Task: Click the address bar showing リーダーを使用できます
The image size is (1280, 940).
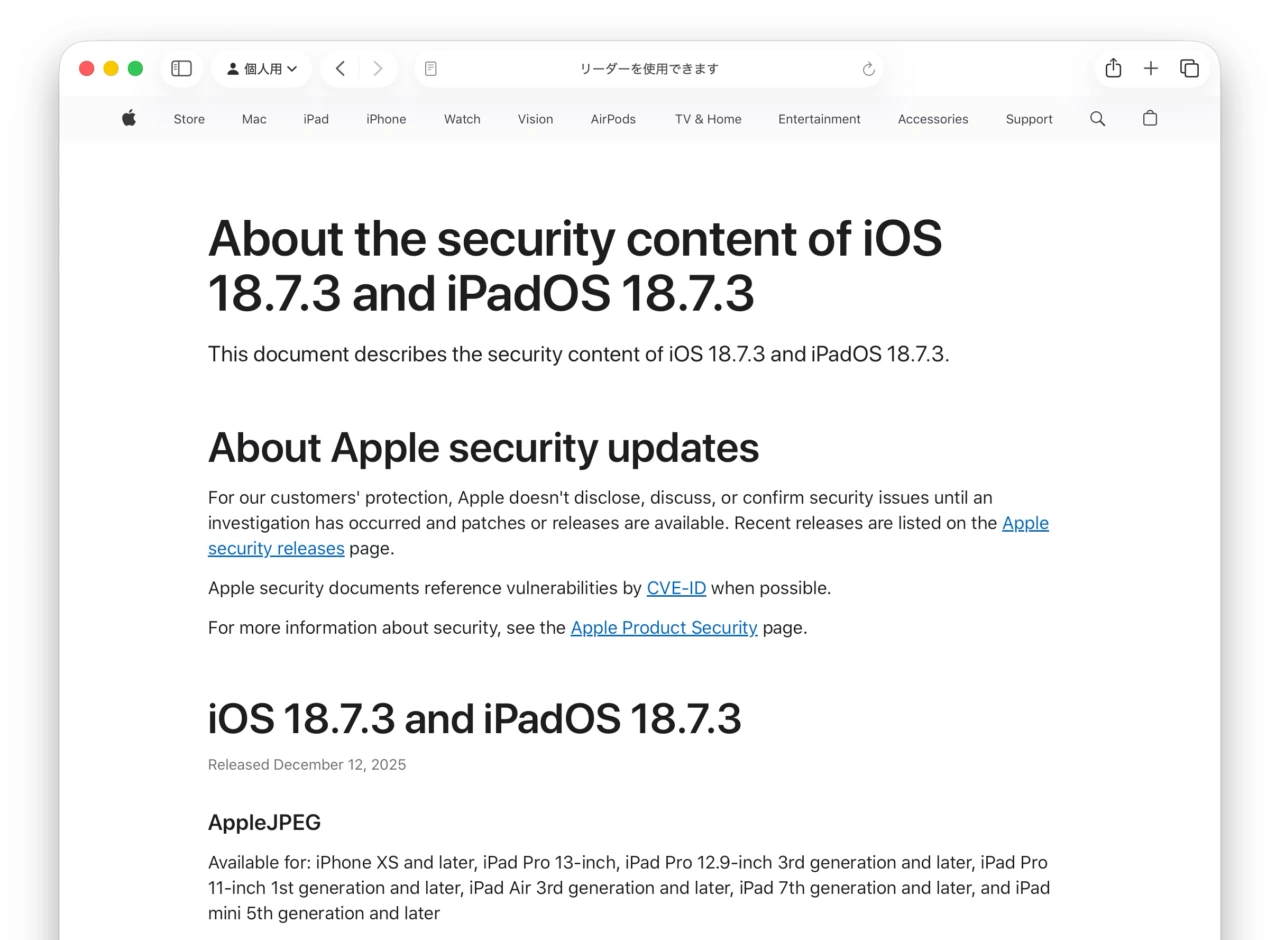Action: 648,68
